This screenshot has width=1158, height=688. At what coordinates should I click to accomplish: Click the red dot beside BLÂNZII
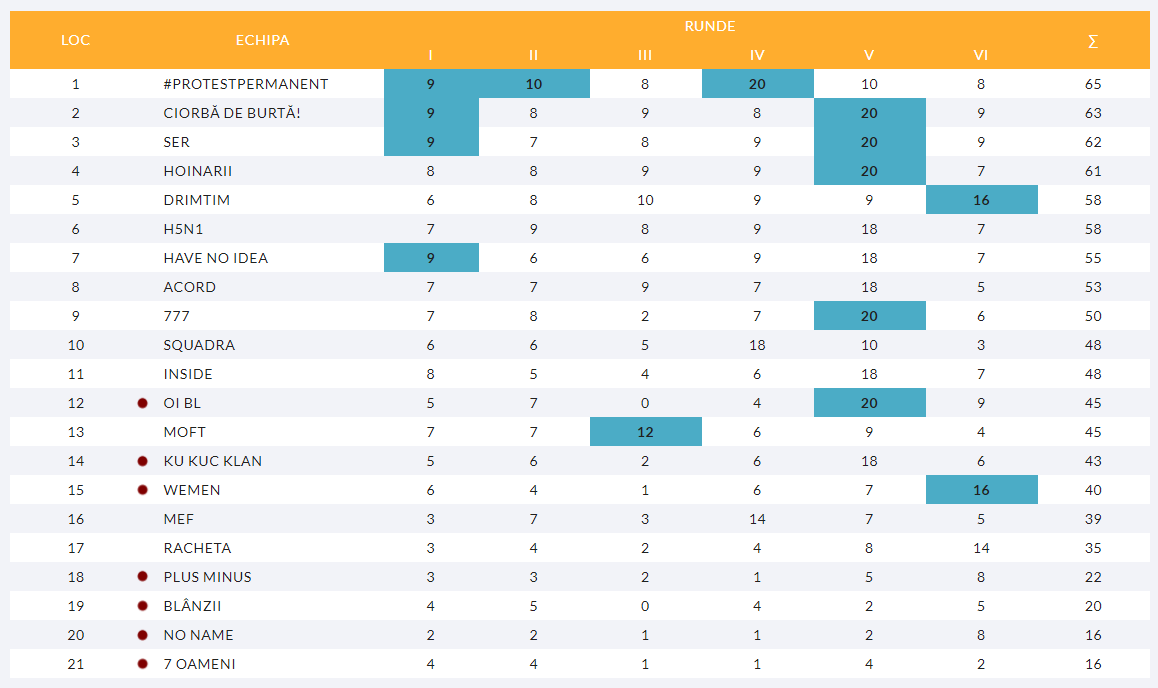tap(142, 606)
